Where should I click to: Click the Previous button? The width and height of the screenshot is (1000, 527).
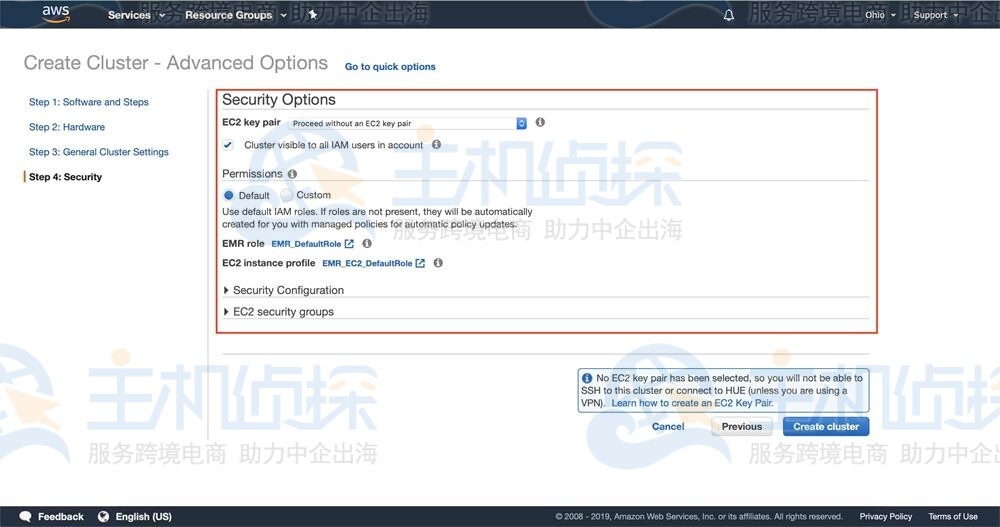[x=742, y=426]
